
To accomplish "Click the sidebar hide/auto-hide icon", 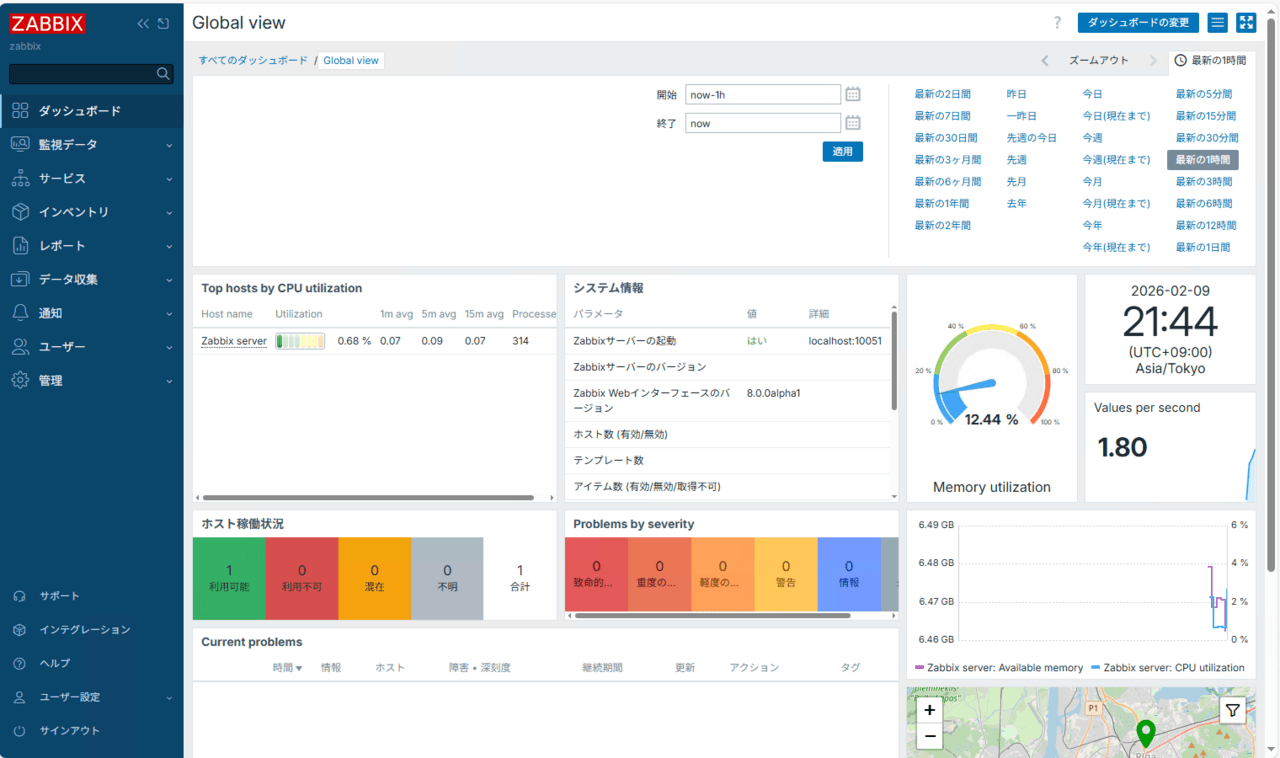I will [x=163, y=23].
